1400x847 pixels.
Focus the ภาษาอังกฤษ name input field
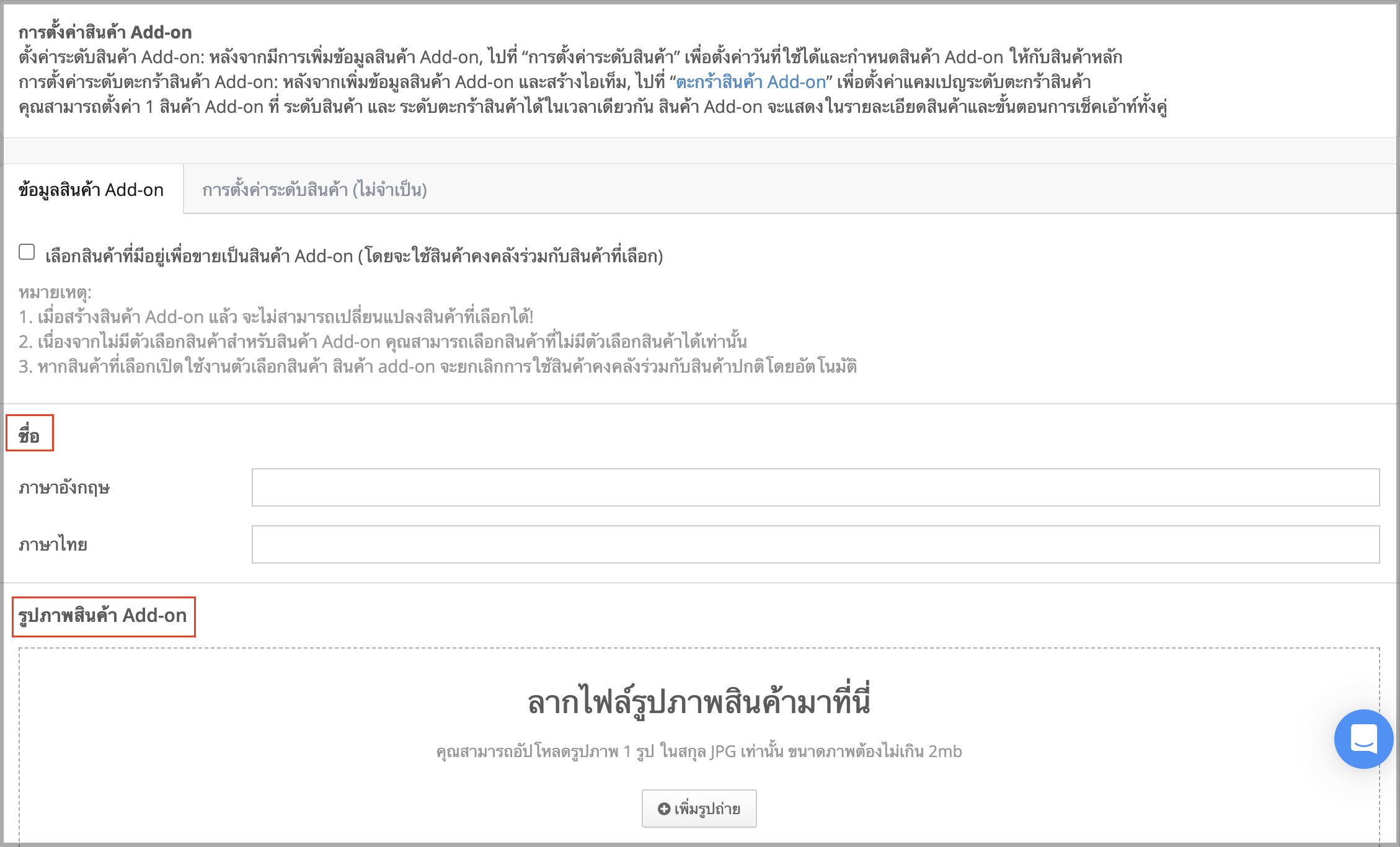coord(815,487)
